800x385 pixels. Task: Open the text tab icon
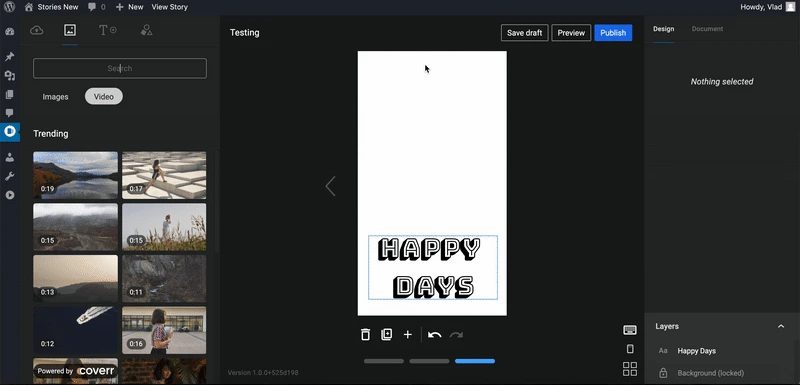(x=108, y=30)
